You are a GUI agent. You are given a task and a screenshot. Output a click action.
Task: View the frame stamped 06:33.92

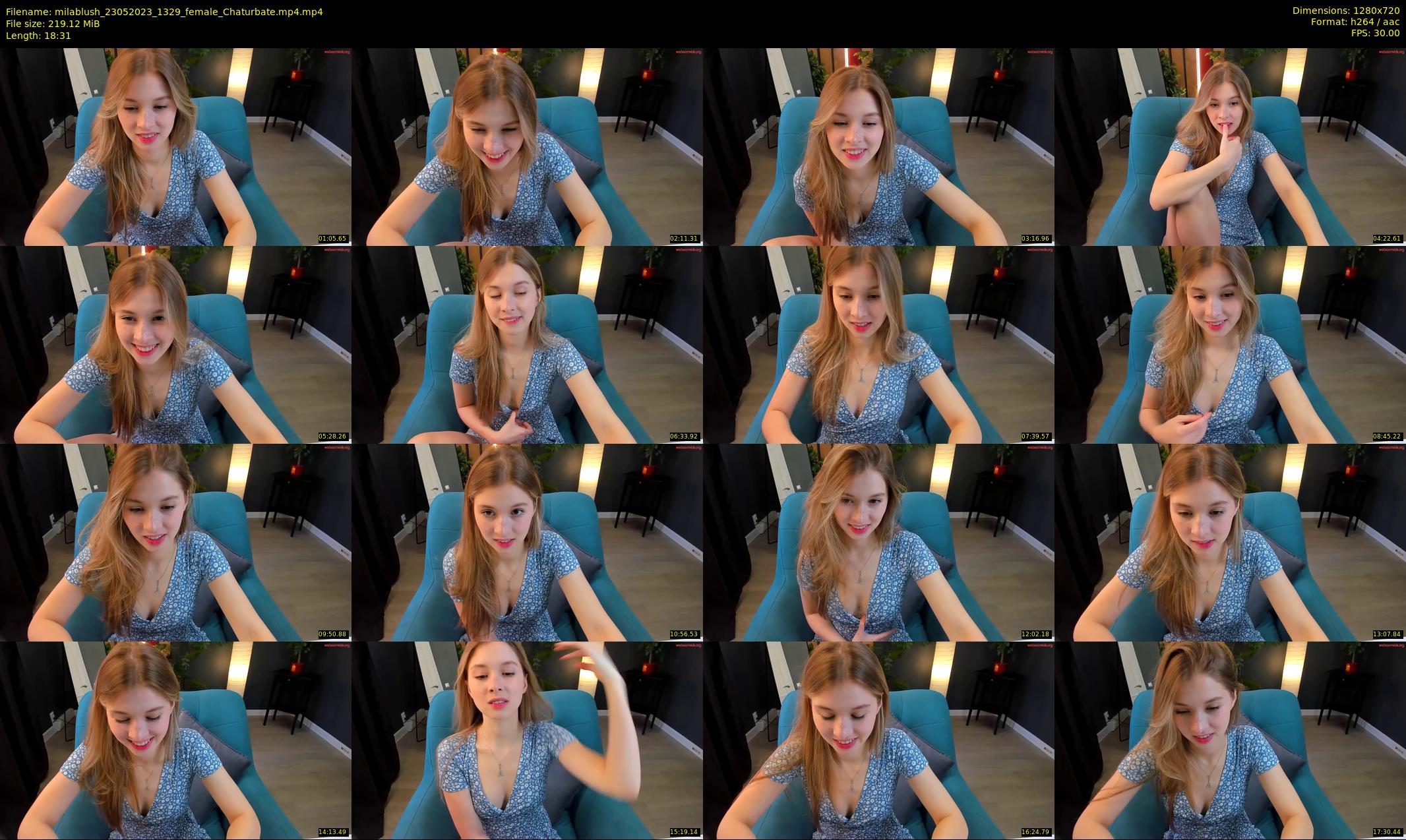click(527, 344)
